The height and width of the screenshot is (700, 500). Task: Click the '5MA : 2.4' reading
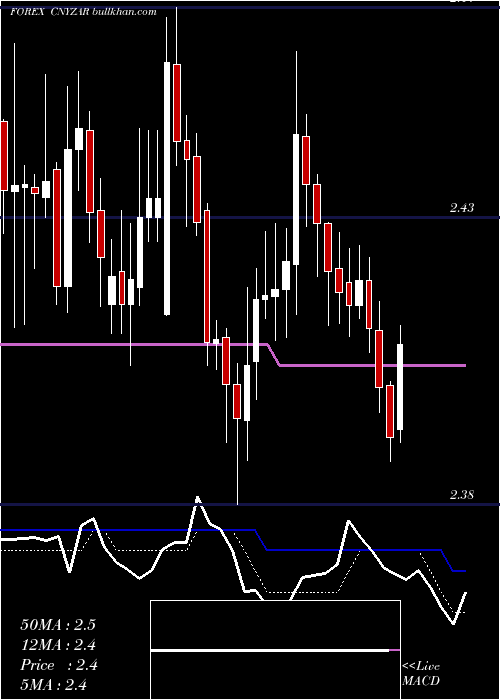[54, 685]
